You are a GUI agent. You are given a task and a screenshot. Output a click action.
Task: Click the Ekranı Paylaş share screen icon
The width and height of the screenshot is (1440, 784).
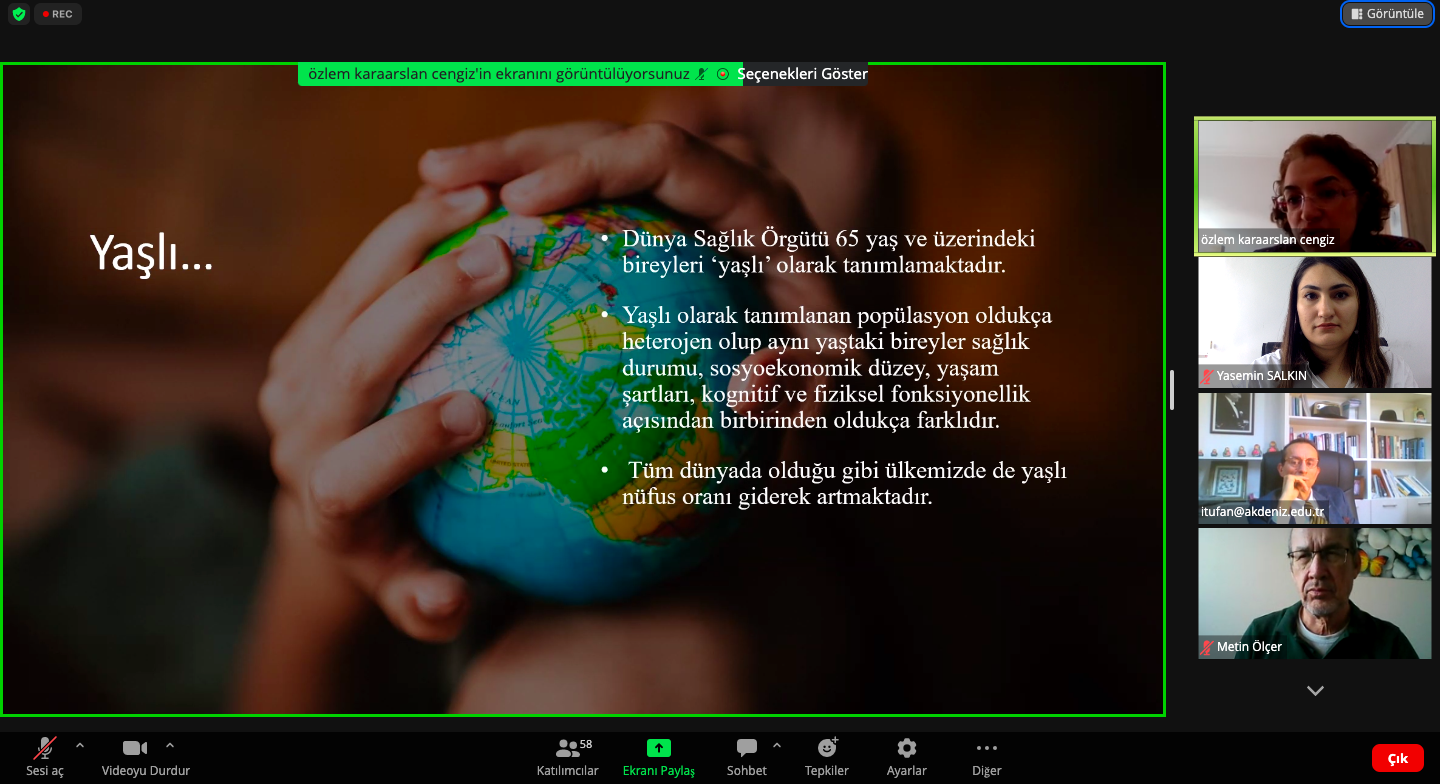(658, 748)
